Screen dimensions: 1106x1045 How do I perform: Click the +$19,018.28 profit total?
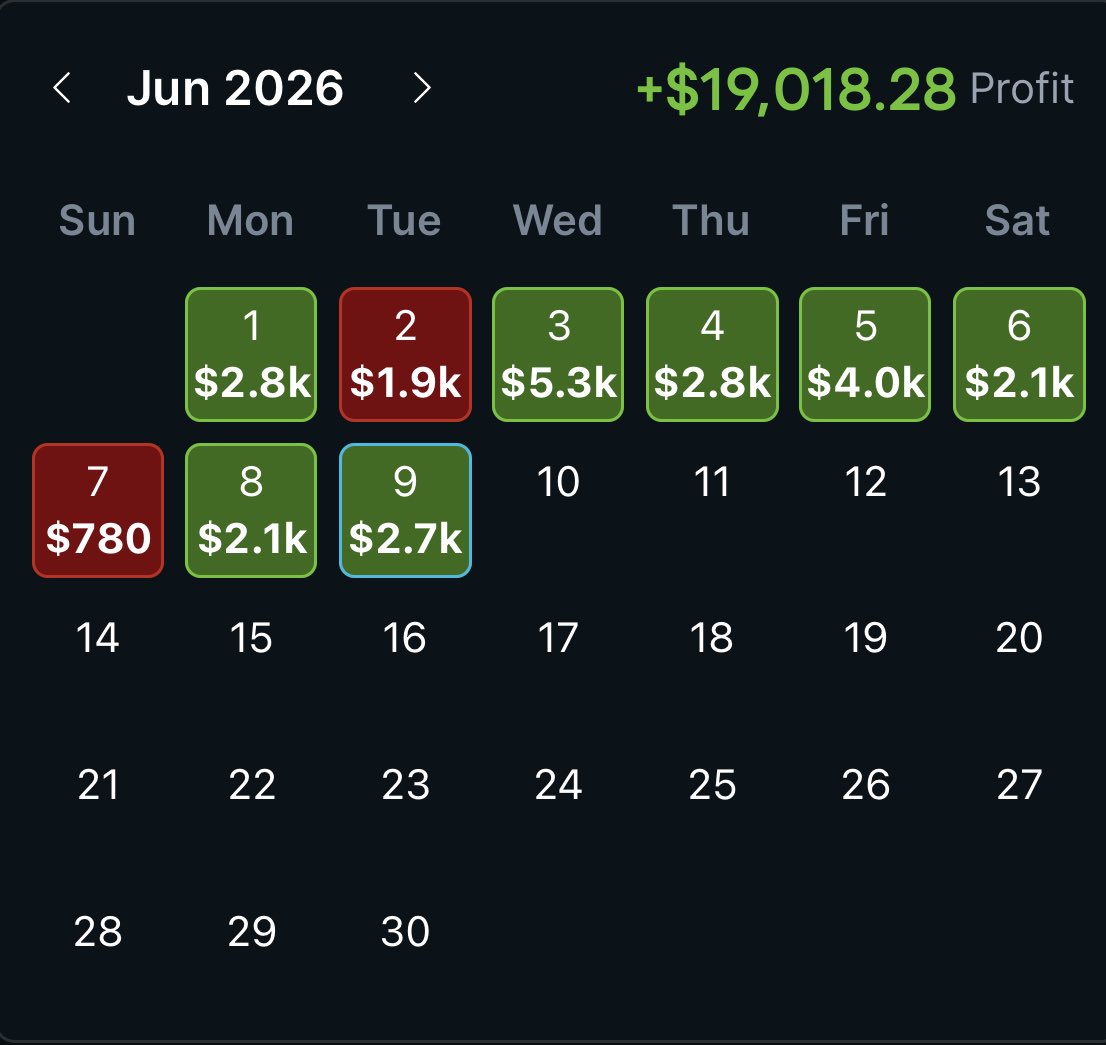point(796,90)
